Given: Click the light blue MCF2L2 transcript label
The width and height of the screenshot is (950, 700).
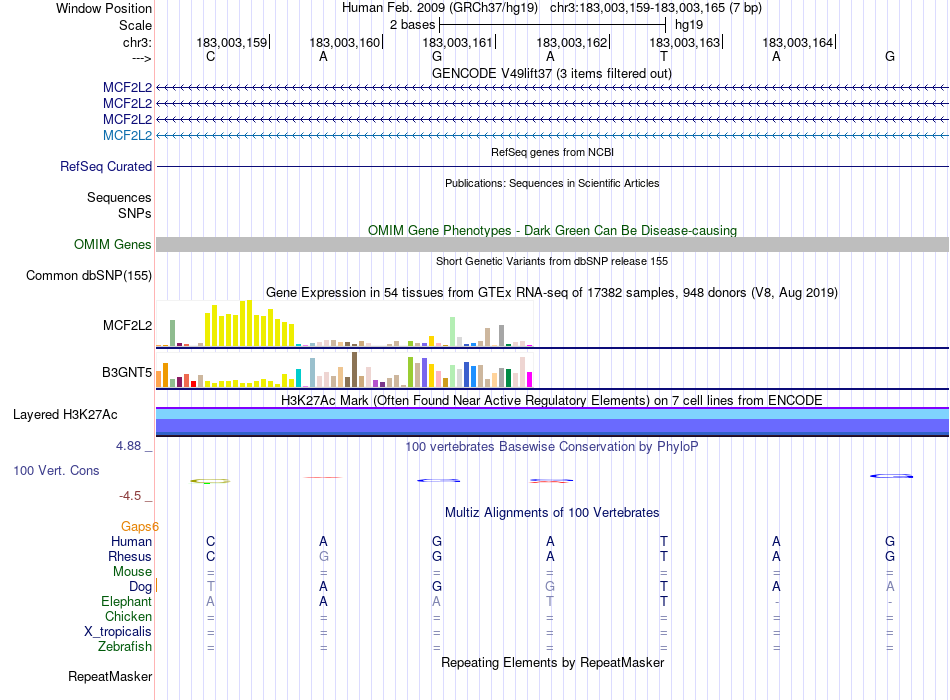Looking at the screenshot, I should 127,135.
